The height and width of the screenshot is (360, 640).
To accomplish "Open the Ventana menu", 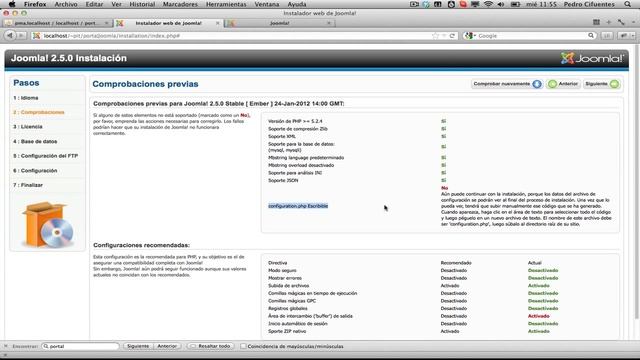I will point(267,4).
